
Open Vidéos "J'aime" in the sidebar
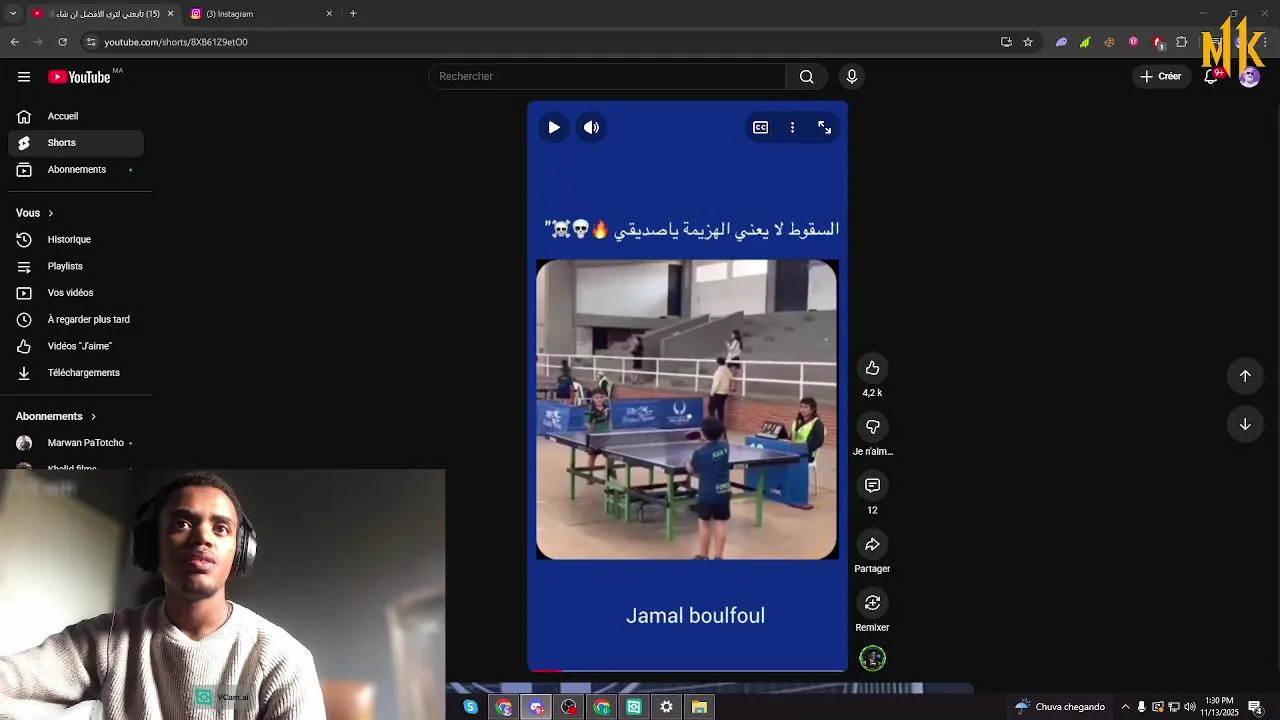click(76, 346)
